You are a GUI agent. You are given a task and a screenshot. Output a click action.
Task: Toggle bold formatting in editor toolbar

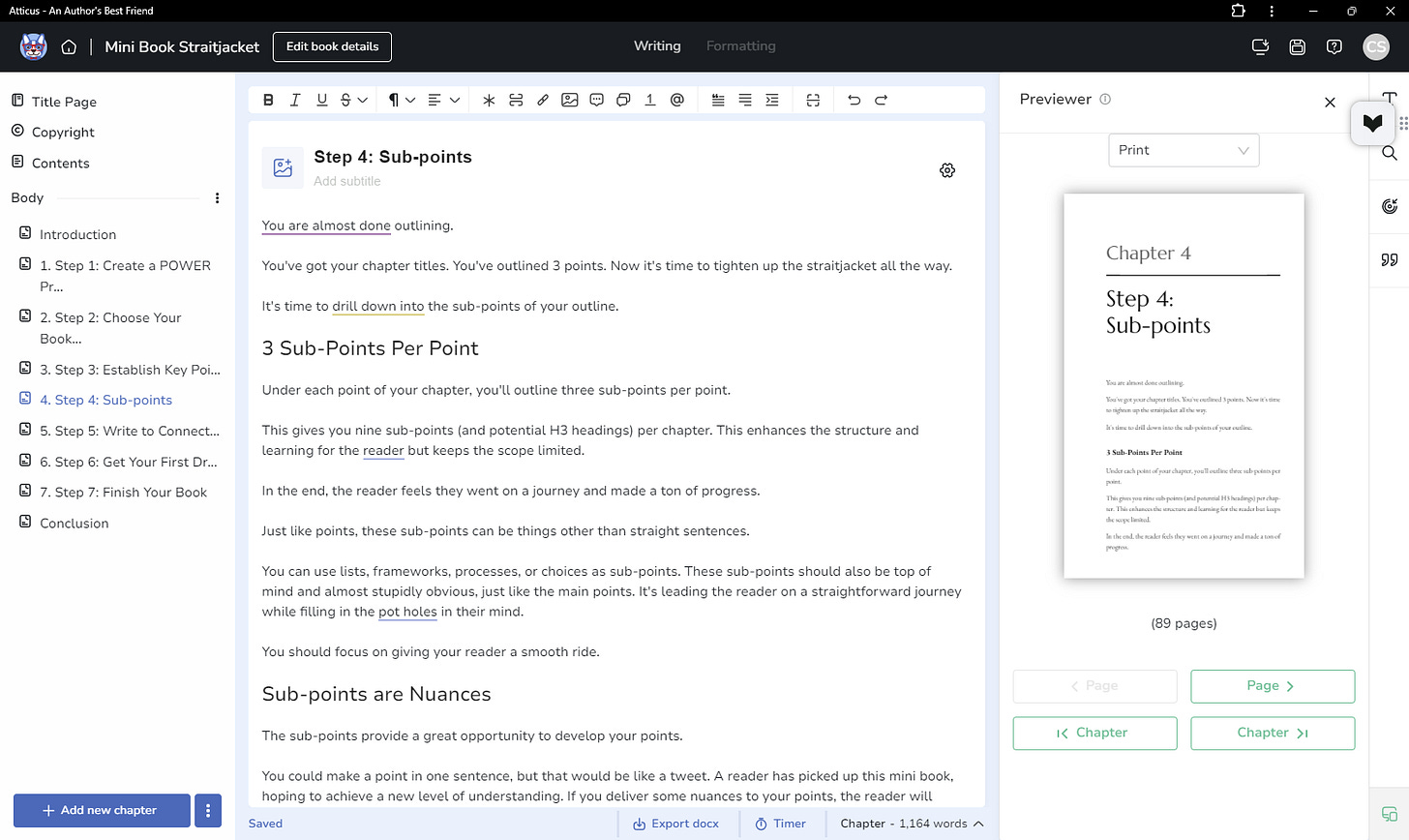click(268, 100)
